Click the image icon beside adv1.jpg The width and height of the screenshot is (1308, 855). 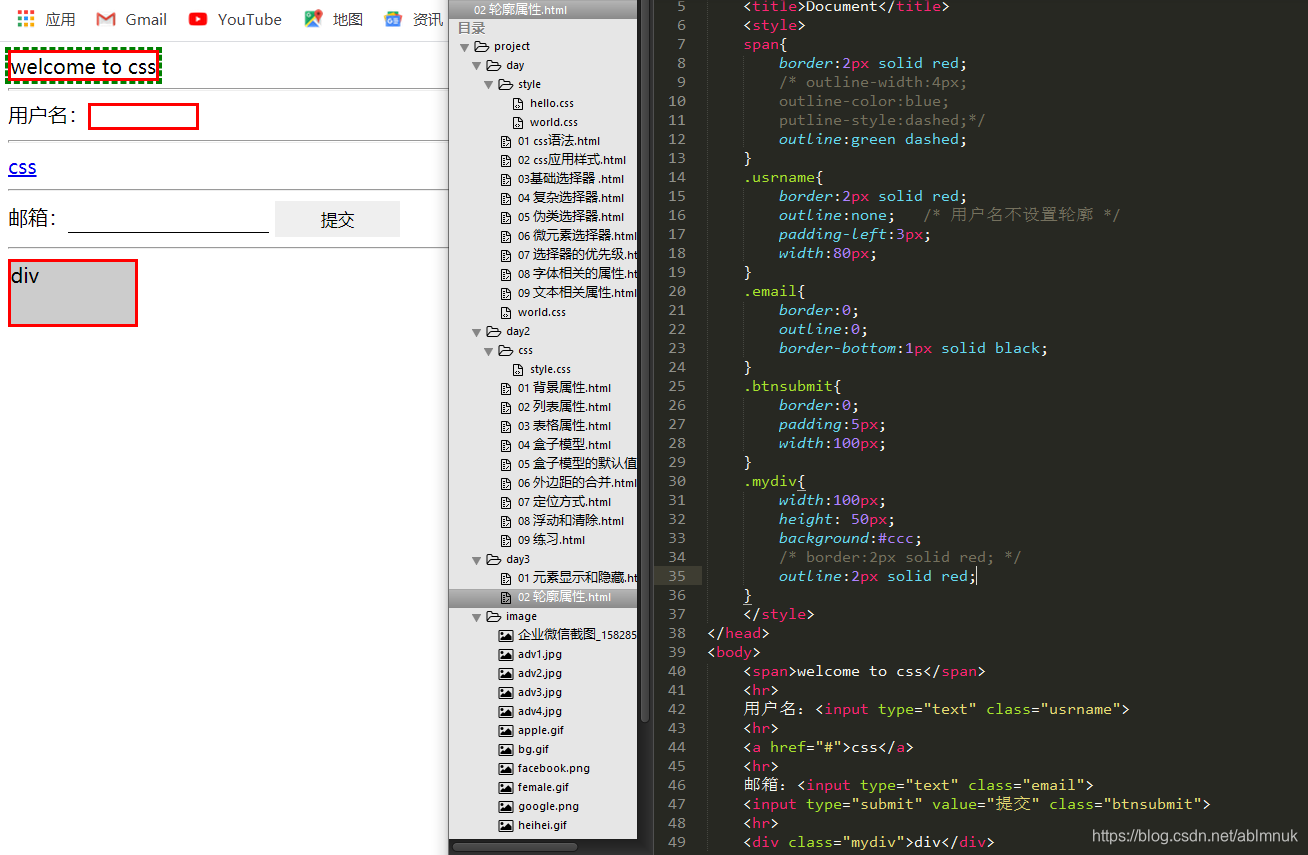(x=506, y=654)
